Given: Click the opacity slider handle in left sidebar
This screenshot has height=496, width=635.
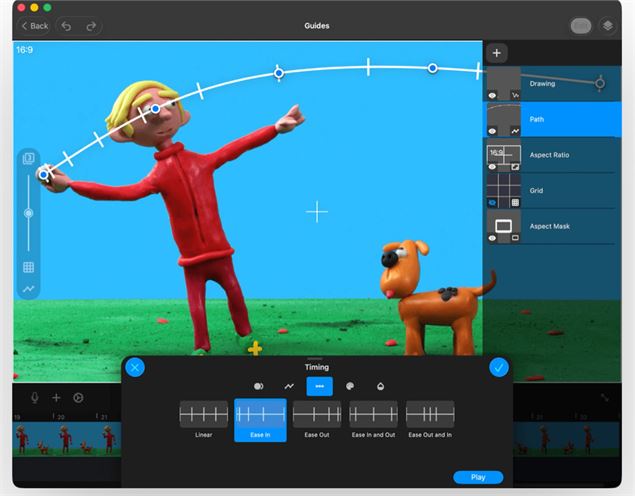Looking at the screenshot, I should [28, 213].
